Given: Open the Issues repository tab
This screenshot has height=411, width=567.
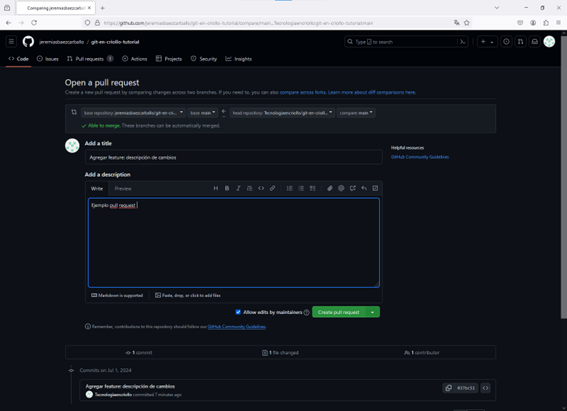Looking at the screenshot, I should [48, 59].
